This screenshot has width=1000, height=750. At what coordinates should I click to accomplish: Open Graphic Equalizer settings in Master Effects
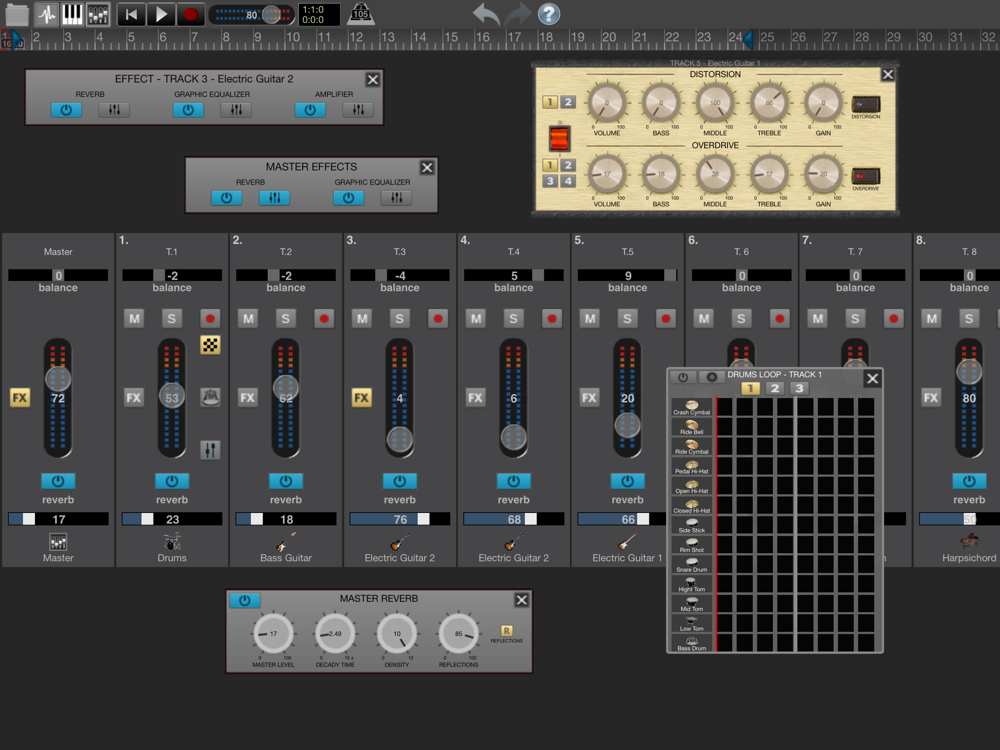(x=396, y=198)
